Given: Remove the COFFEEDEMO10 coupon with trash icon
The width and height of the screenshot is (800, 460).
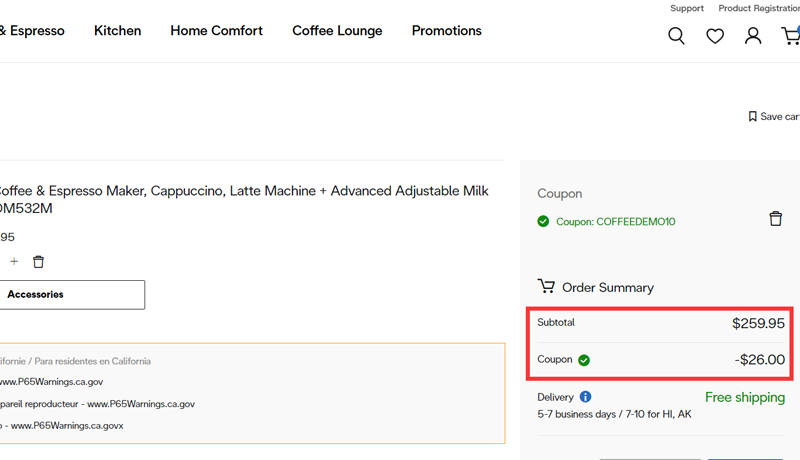Looking at the screenshot, I should point(775,219).
